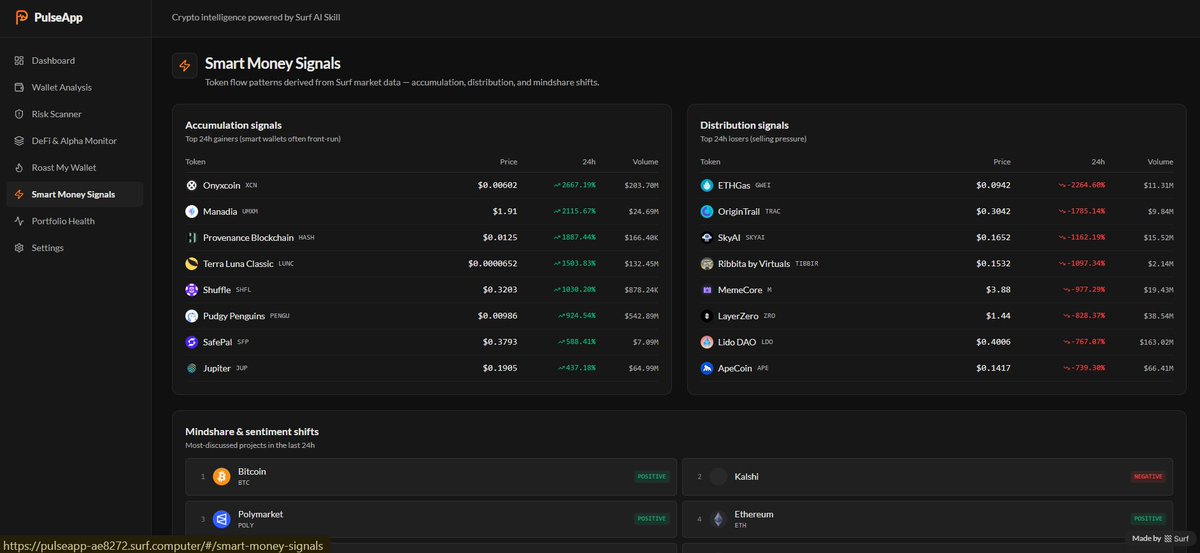The height and width of the screenshot is (553, 1200).
Task: Select DeFi & Alpha Monitor
Action: click(x=75, y=141)
